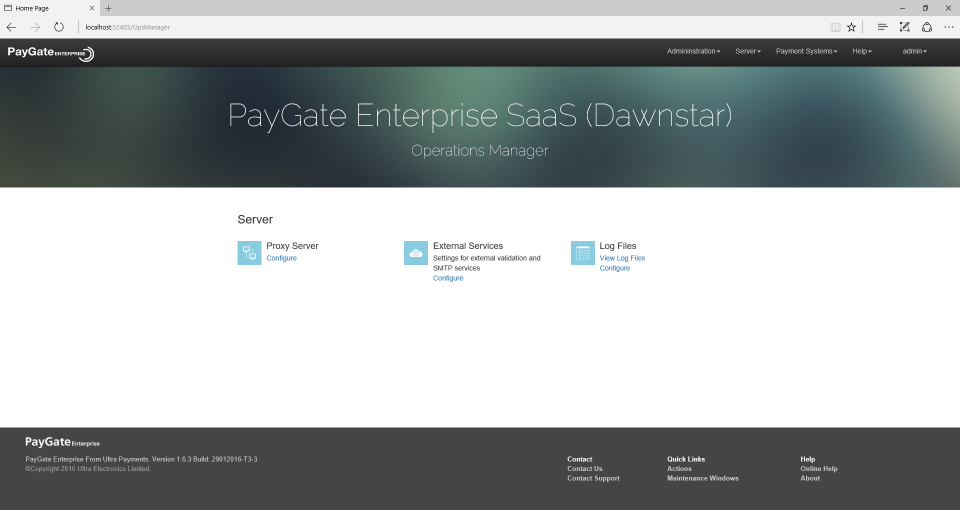Click the browser forward arrow
960x520 pixels.
pos(35,27)
